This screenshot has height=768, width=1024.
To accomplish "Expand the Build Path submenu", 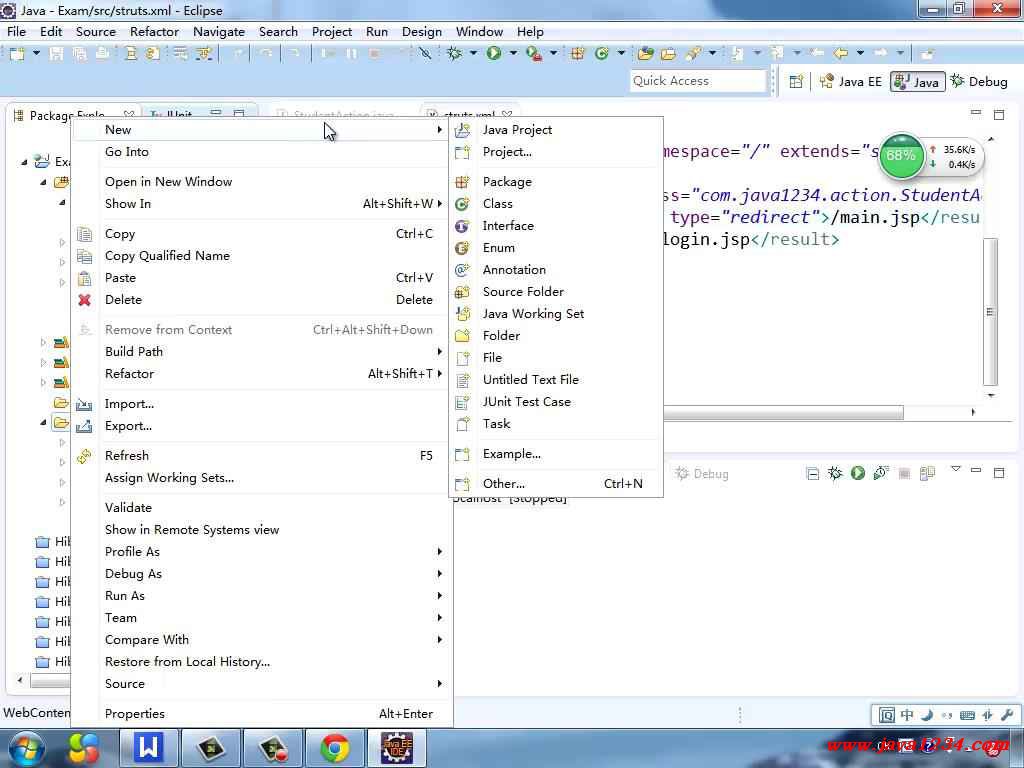I will click(x=261, y=351).
